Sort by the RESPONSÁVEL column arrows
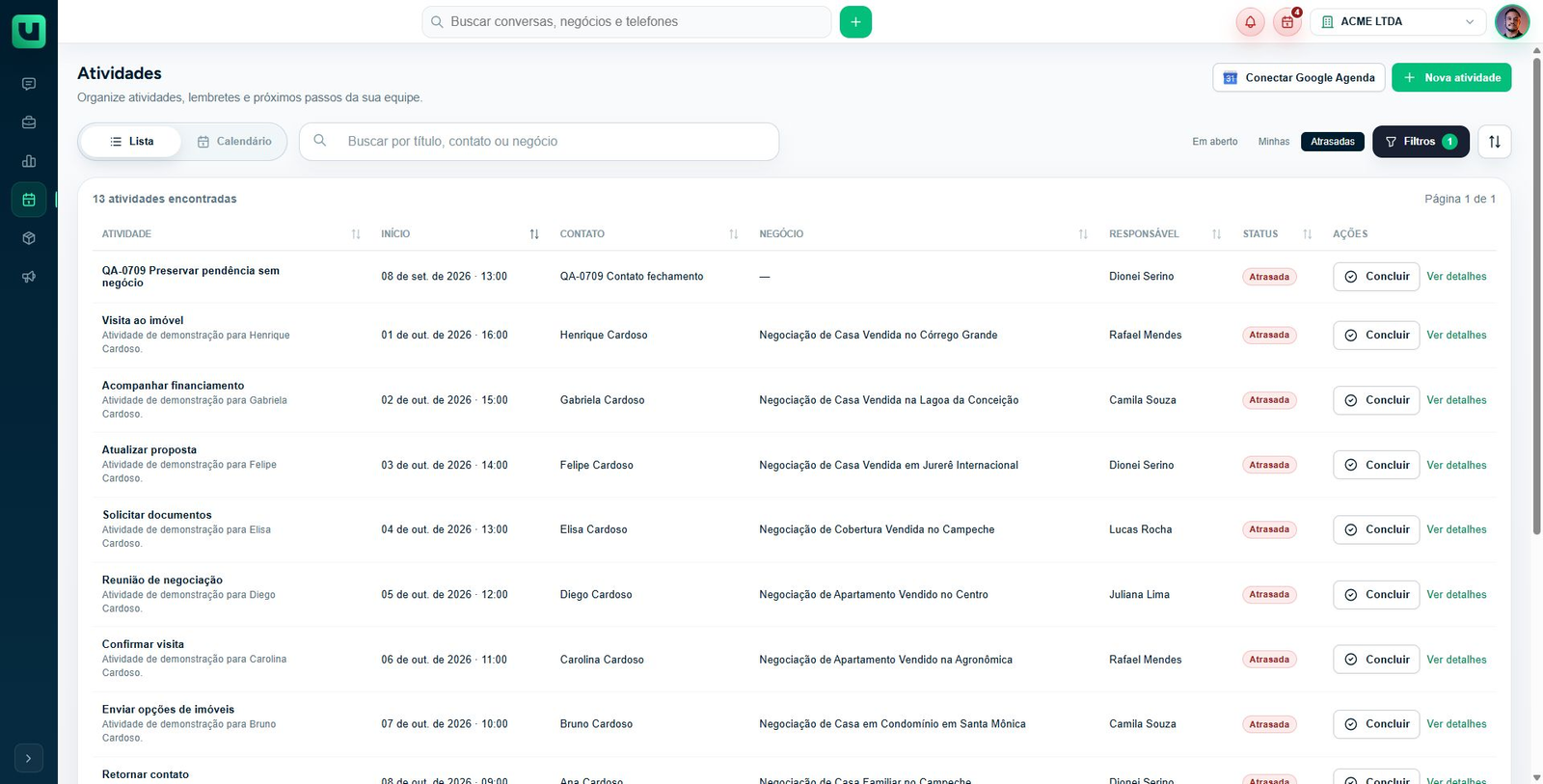1543x784 pixels. [1217, 234]
